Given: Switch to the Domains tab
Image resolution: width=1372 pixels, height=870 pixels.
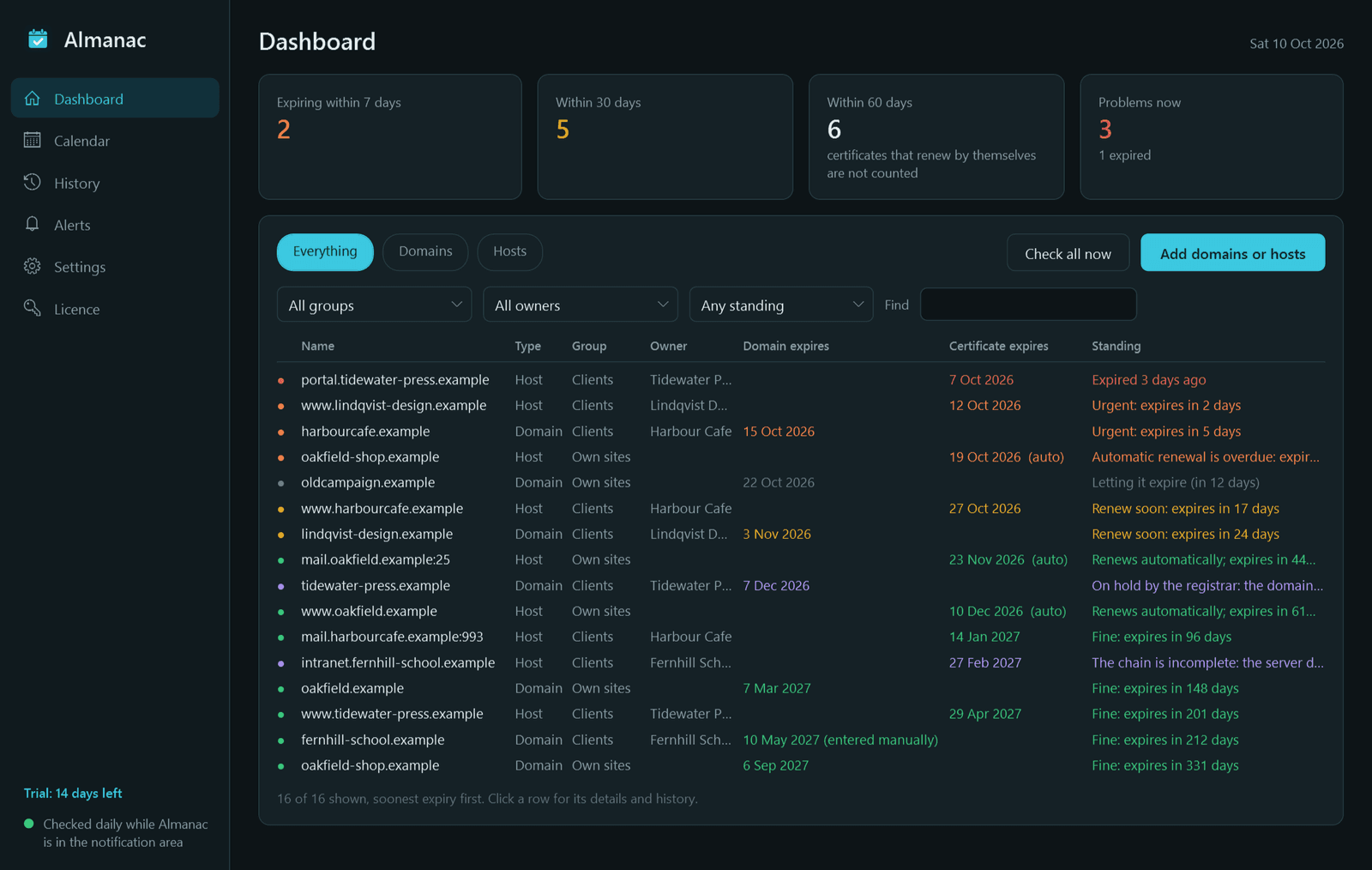Looking at the screenshot, I should 425,251.
